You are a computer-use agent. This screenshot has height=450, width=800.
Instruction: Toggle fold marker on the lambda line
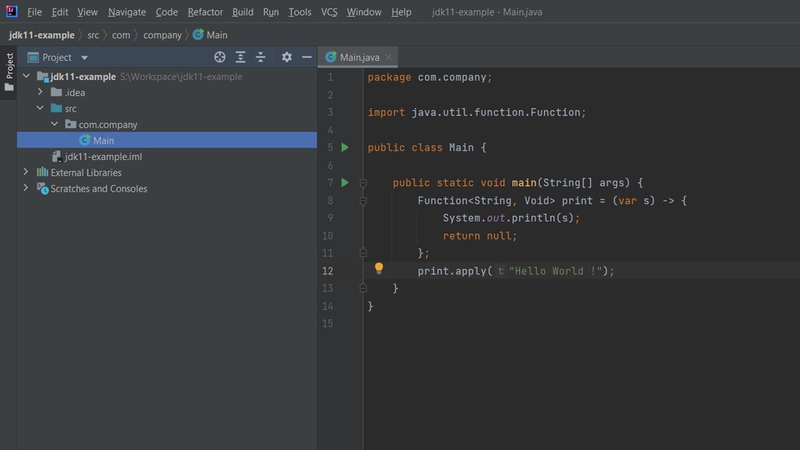click(x=364, y=201)
